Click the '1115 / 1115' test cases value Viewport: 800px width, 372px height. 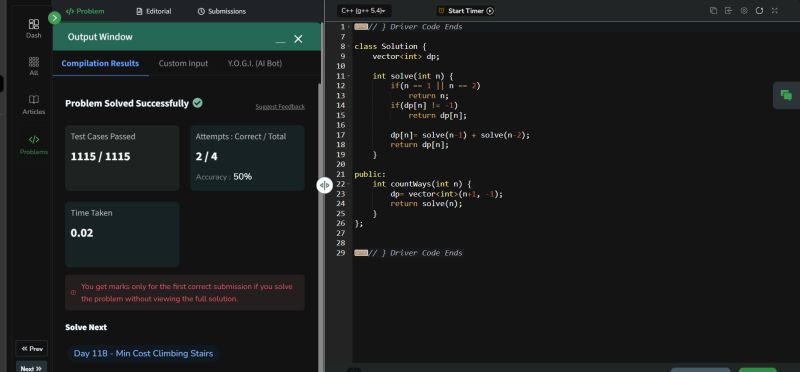coord(101,157)
